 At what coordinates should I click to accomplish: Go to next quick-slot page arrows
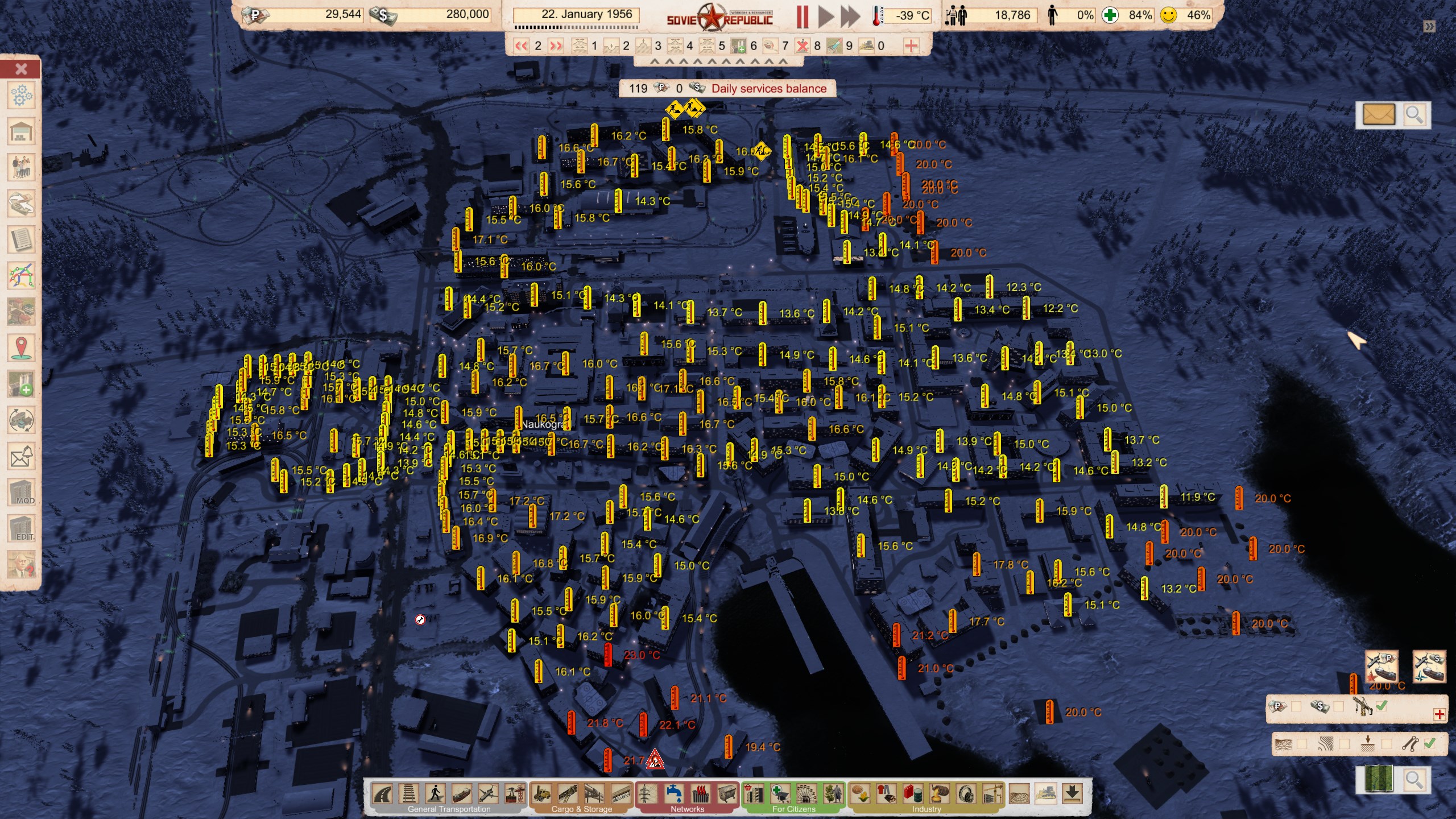pos(556,46)
